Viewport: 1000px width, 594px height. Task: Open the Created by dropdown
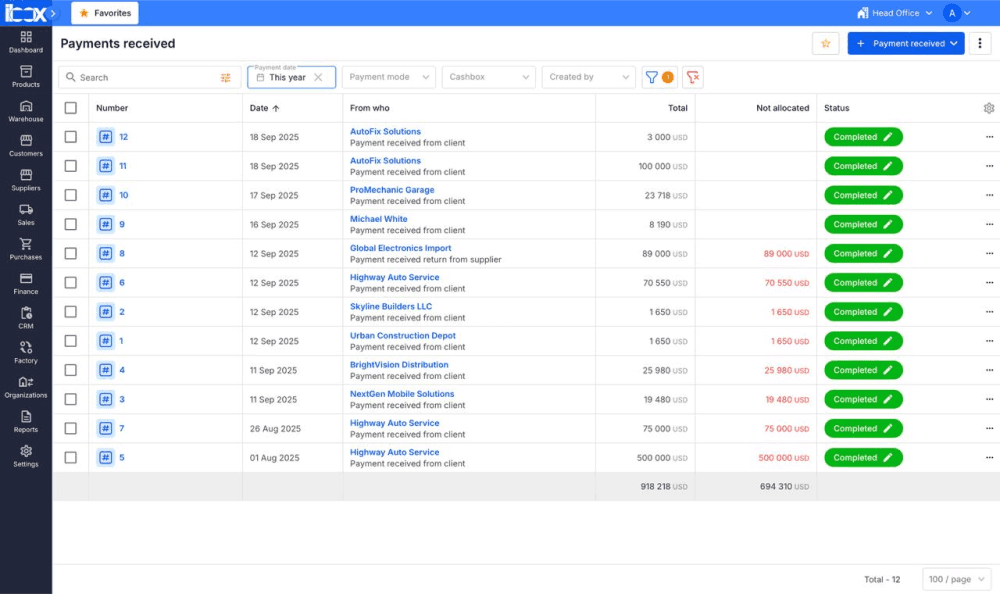click(x=587, y=76)
